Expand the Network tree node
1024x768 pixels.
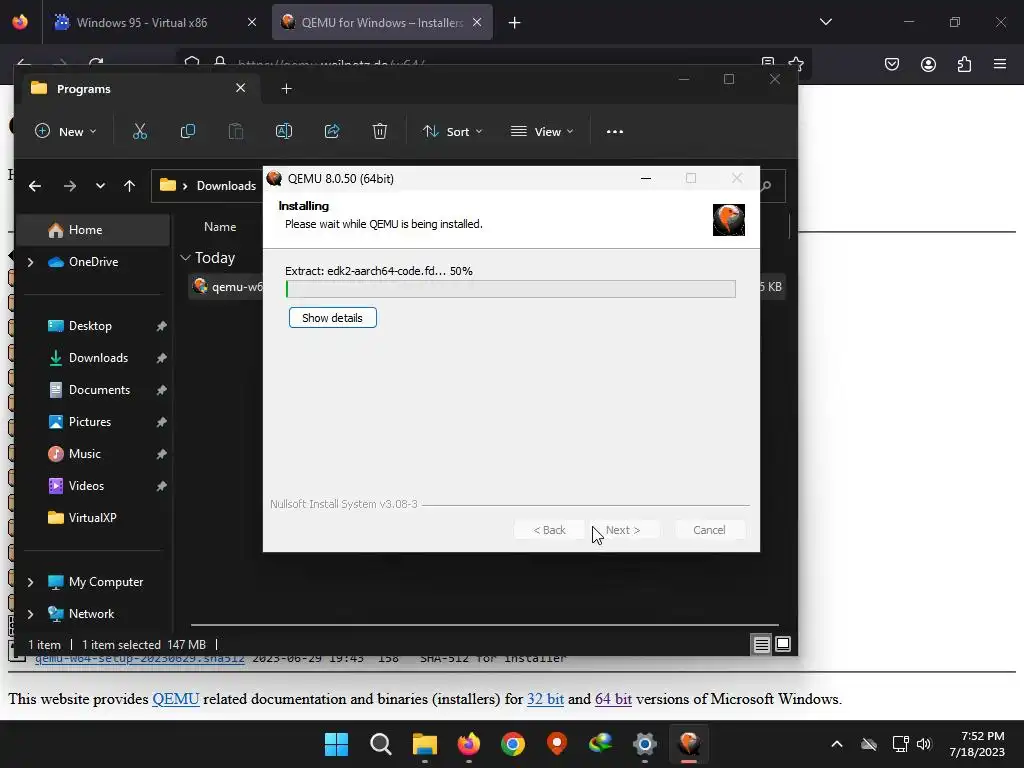point(30,614)
